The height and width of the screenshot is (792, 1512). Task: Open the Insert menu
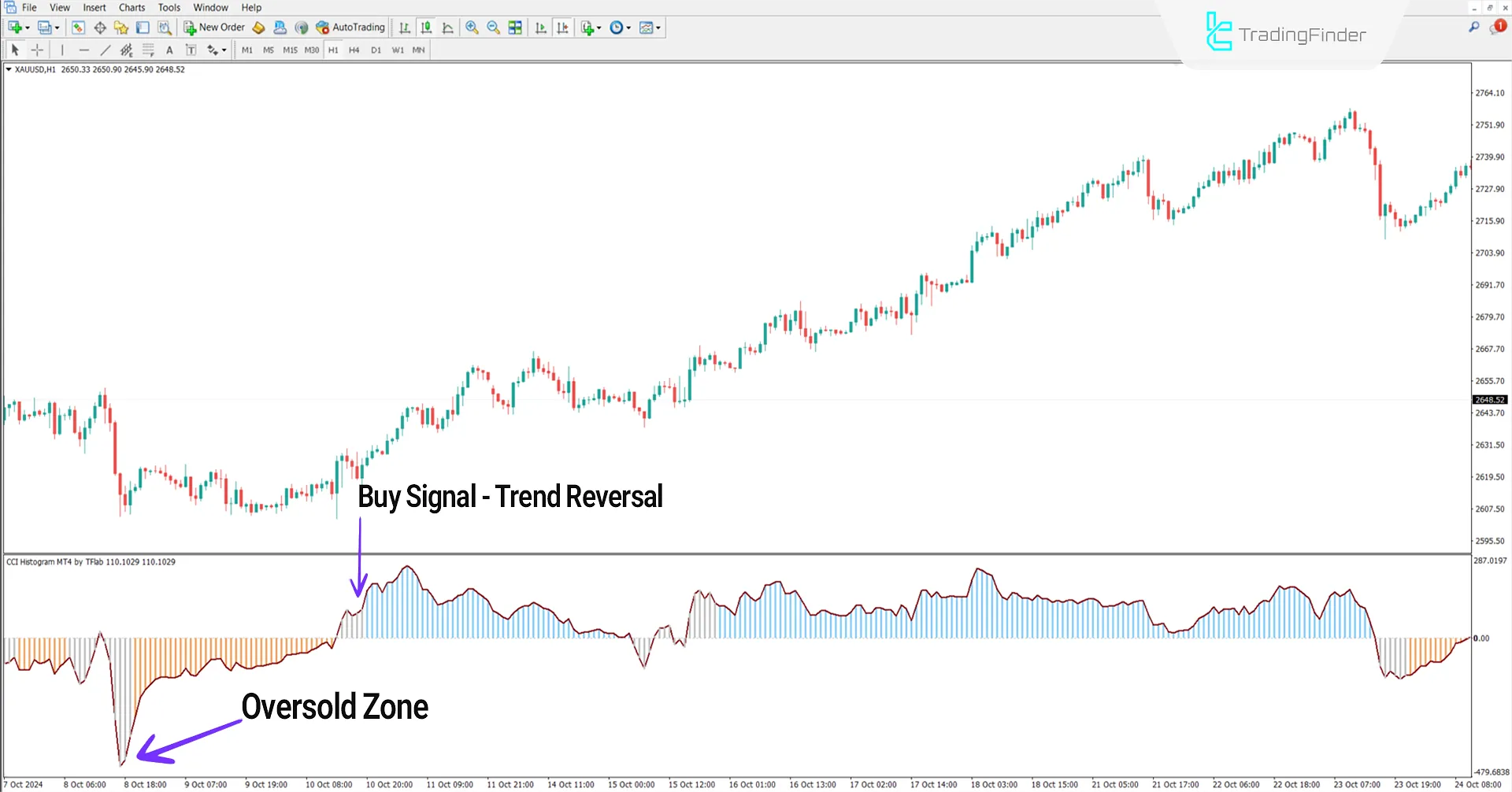94,8
